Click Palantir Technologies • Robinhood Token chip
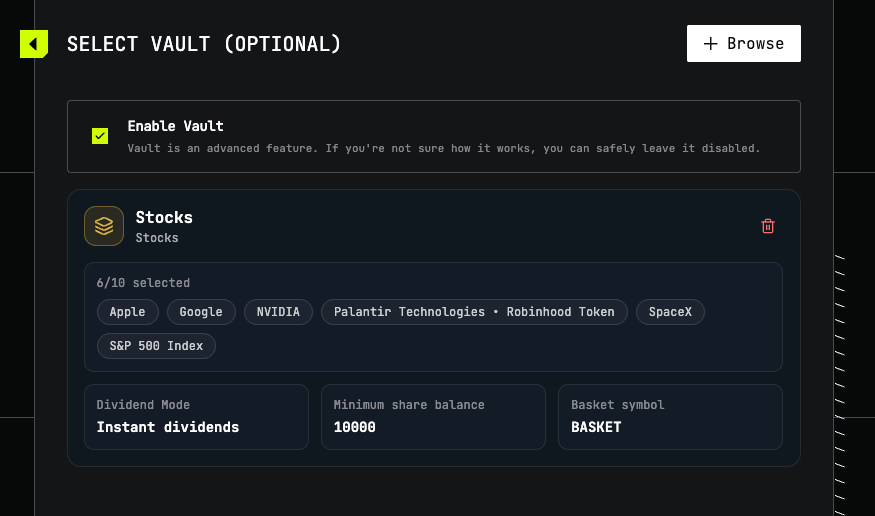This screenshot has height=516, width=875. coord(474,312)
